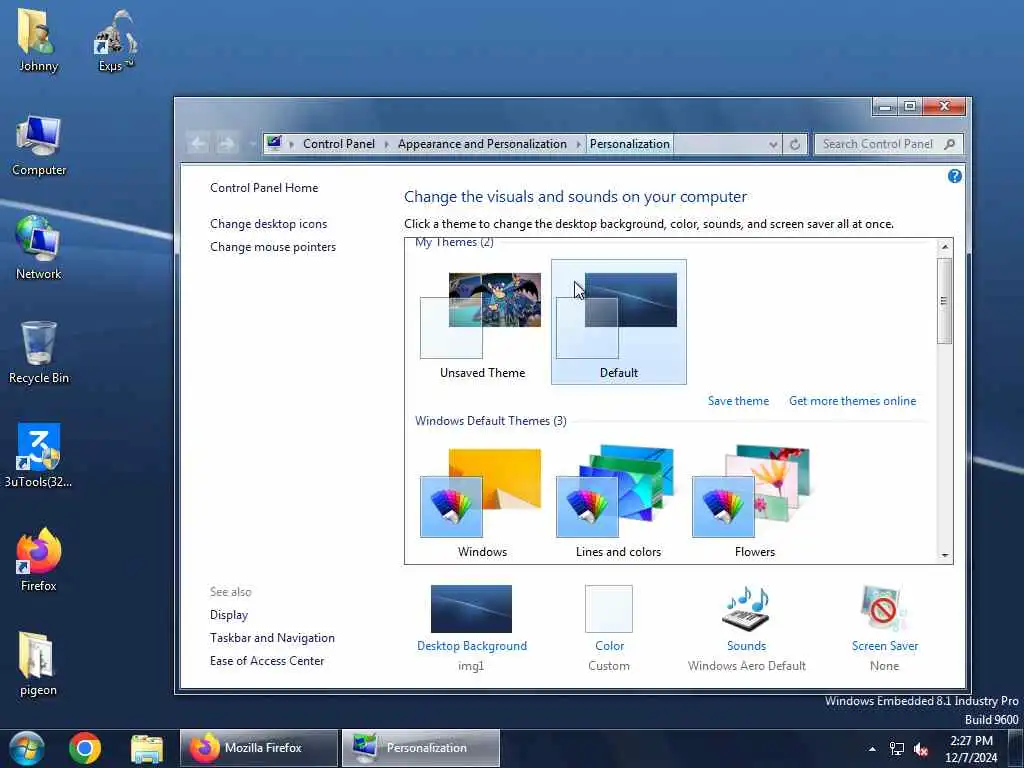Open Ease of Access Center link
Viewport: 1024px width, 768px height.
pyautogui.click(x=267, y=660)
